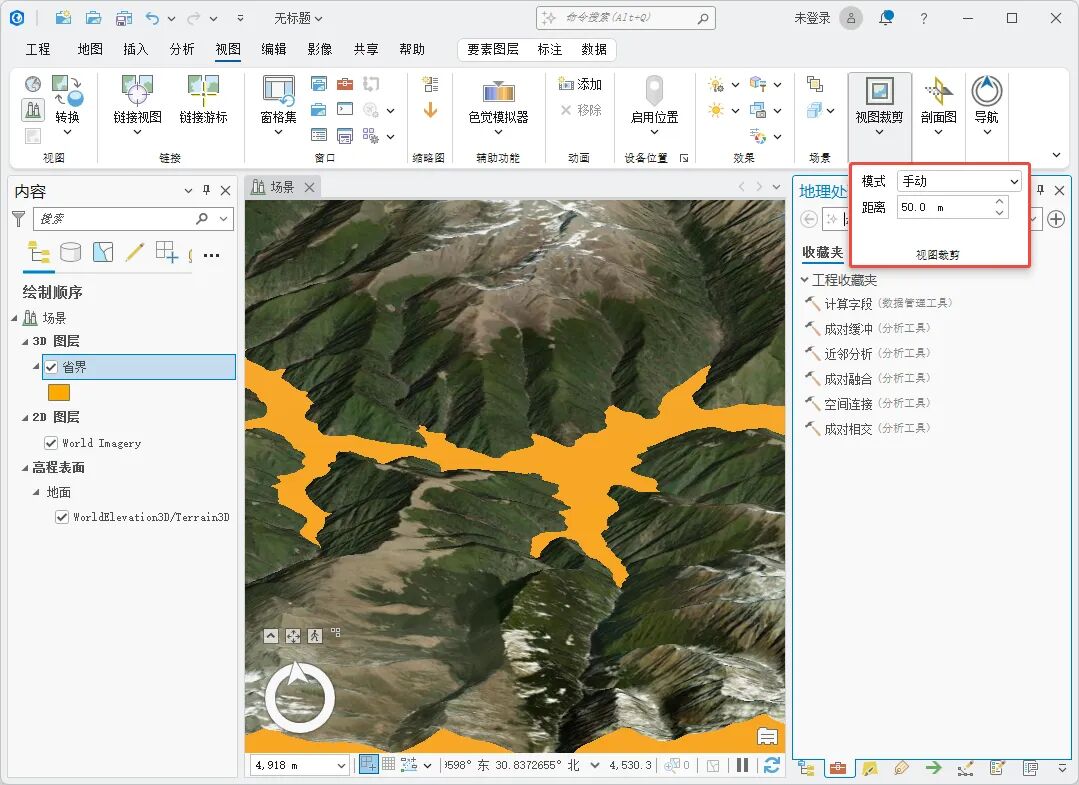Pause drawing in the scene view
1079x785 pixels.
(x=743, y=765)
